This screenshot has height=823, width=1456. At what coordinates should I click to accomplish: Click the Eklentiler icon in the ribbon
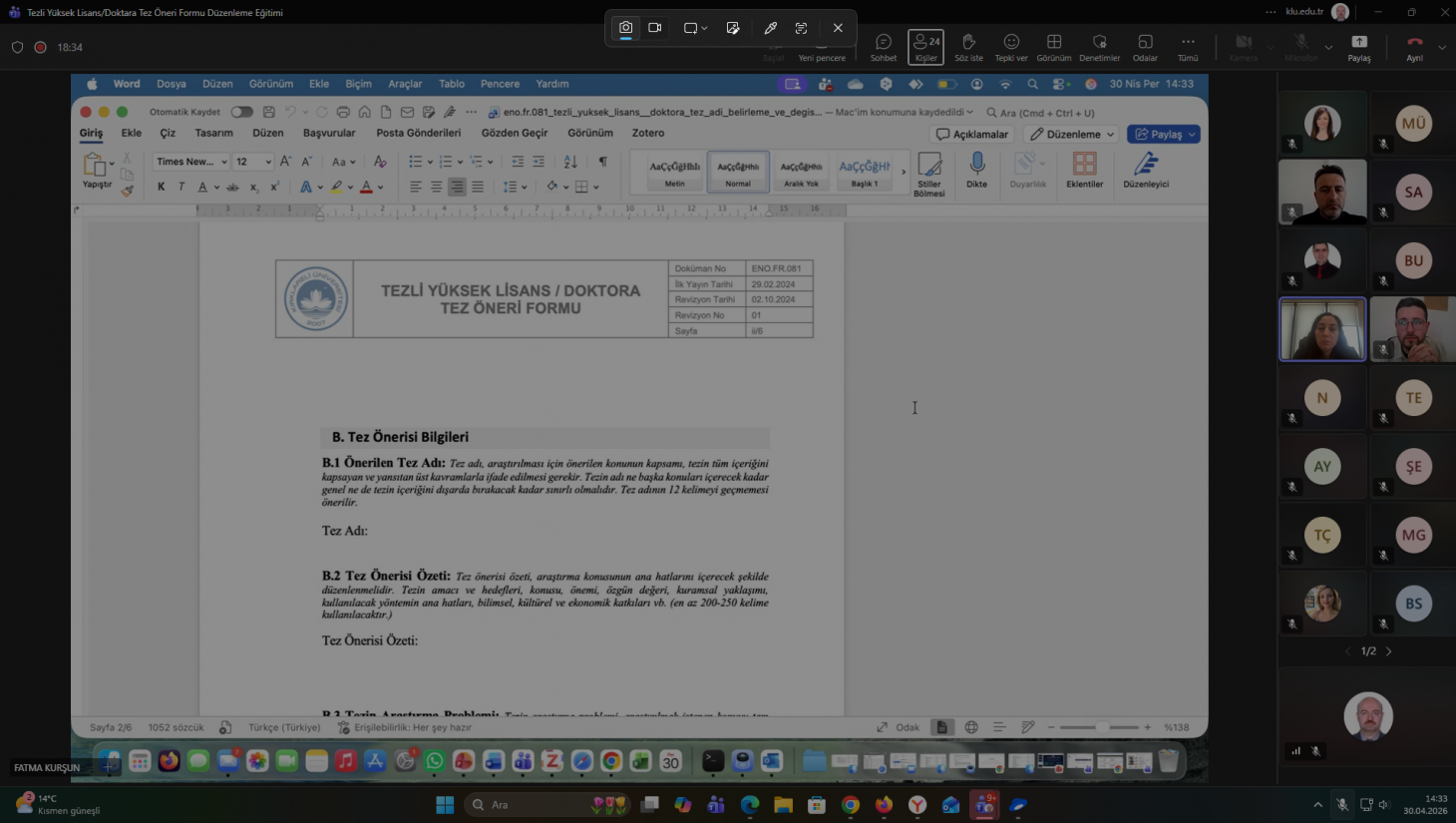(x=1084, y=170)
